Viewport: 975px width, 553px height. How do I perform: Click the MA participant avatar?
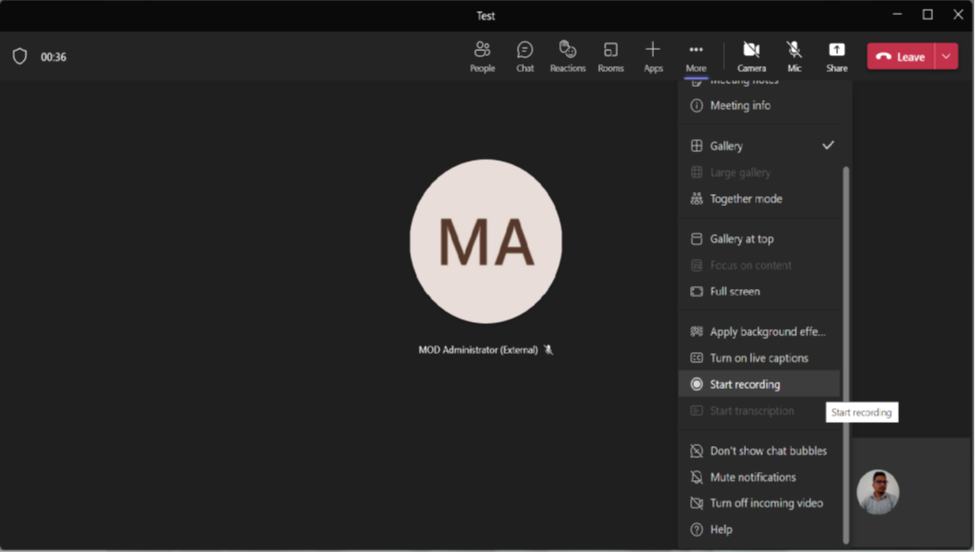pos(486,241)
